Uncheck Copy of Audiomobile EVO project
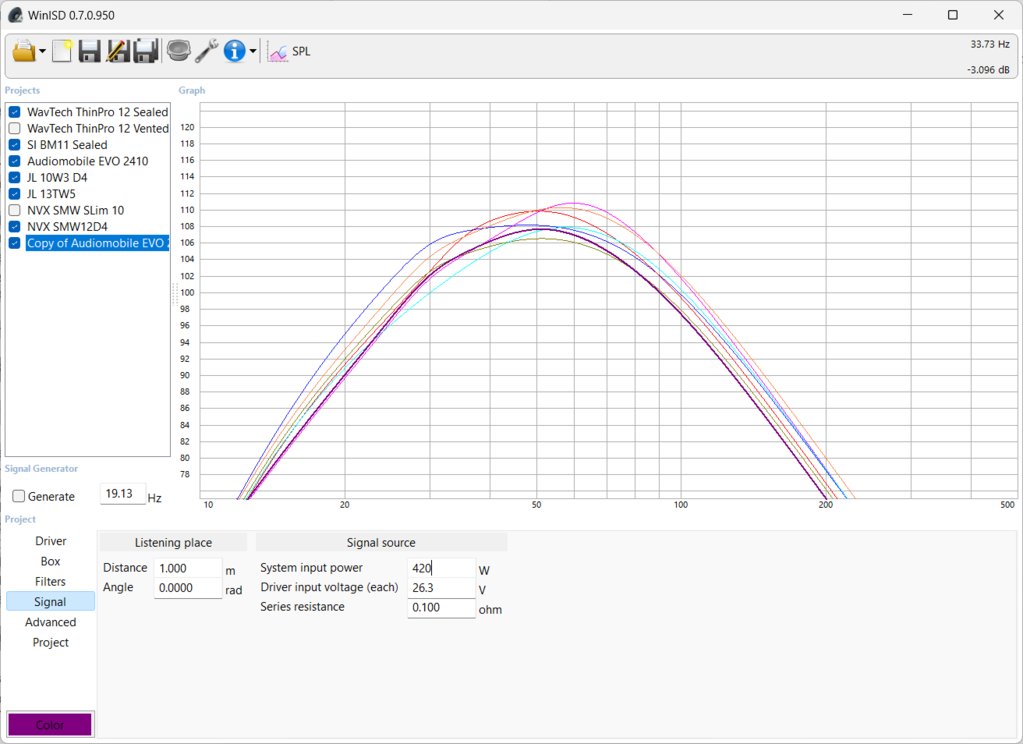This screenshot has width=1023, height=744. pos(15,243)
